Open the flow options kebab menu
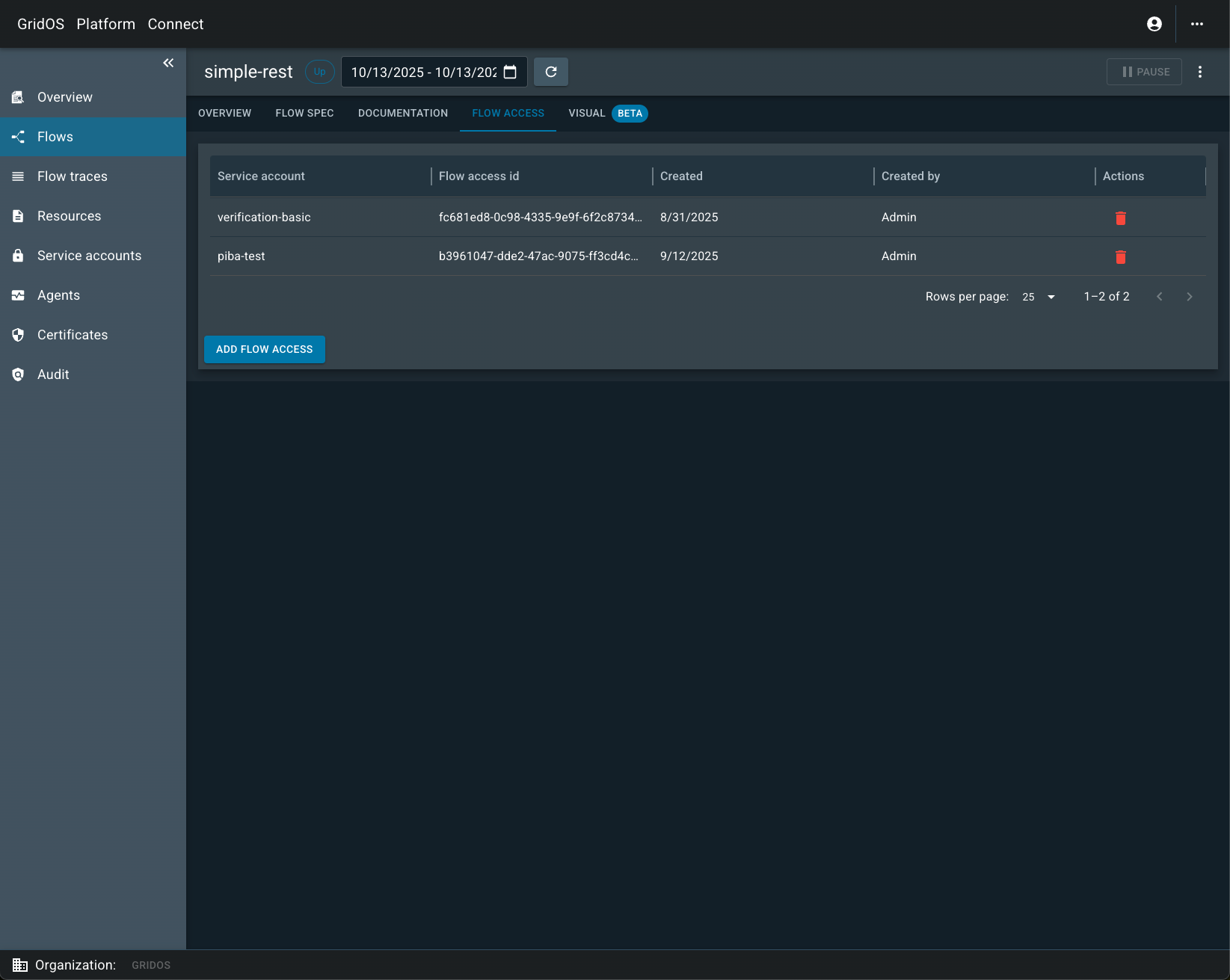 click(1200, 72)
